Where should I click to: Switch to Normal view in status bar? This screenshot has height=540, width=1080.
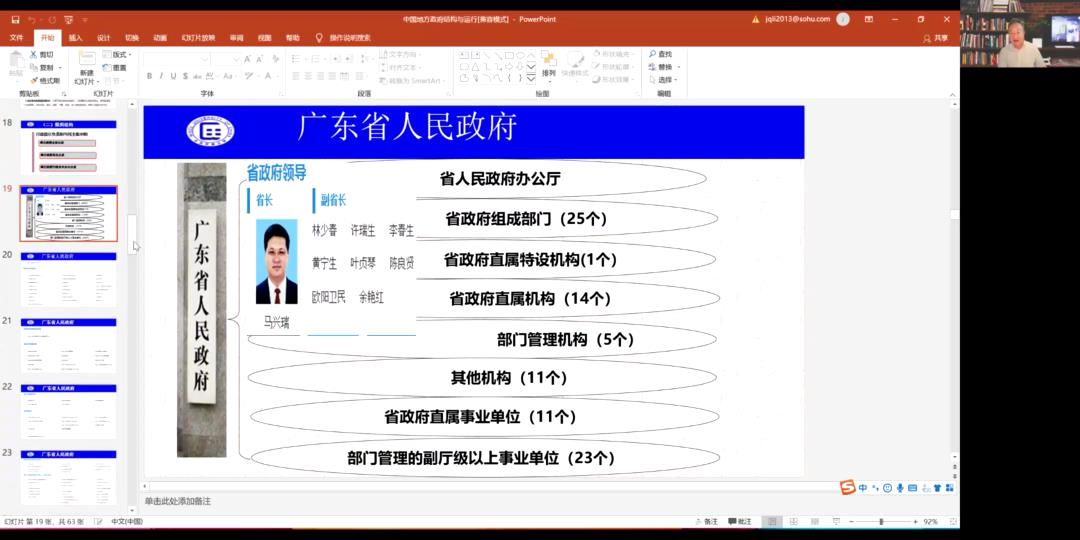click(773, 521)
